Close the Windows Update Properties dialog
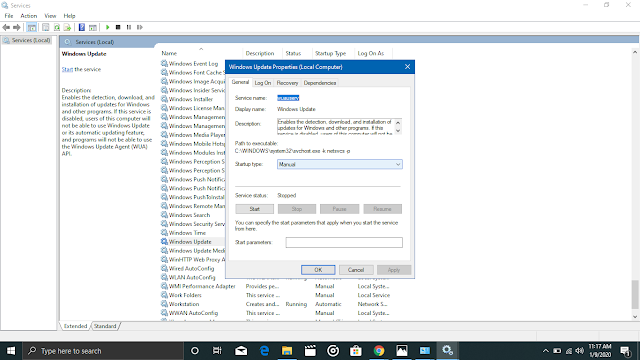 (x=407, y=67)
